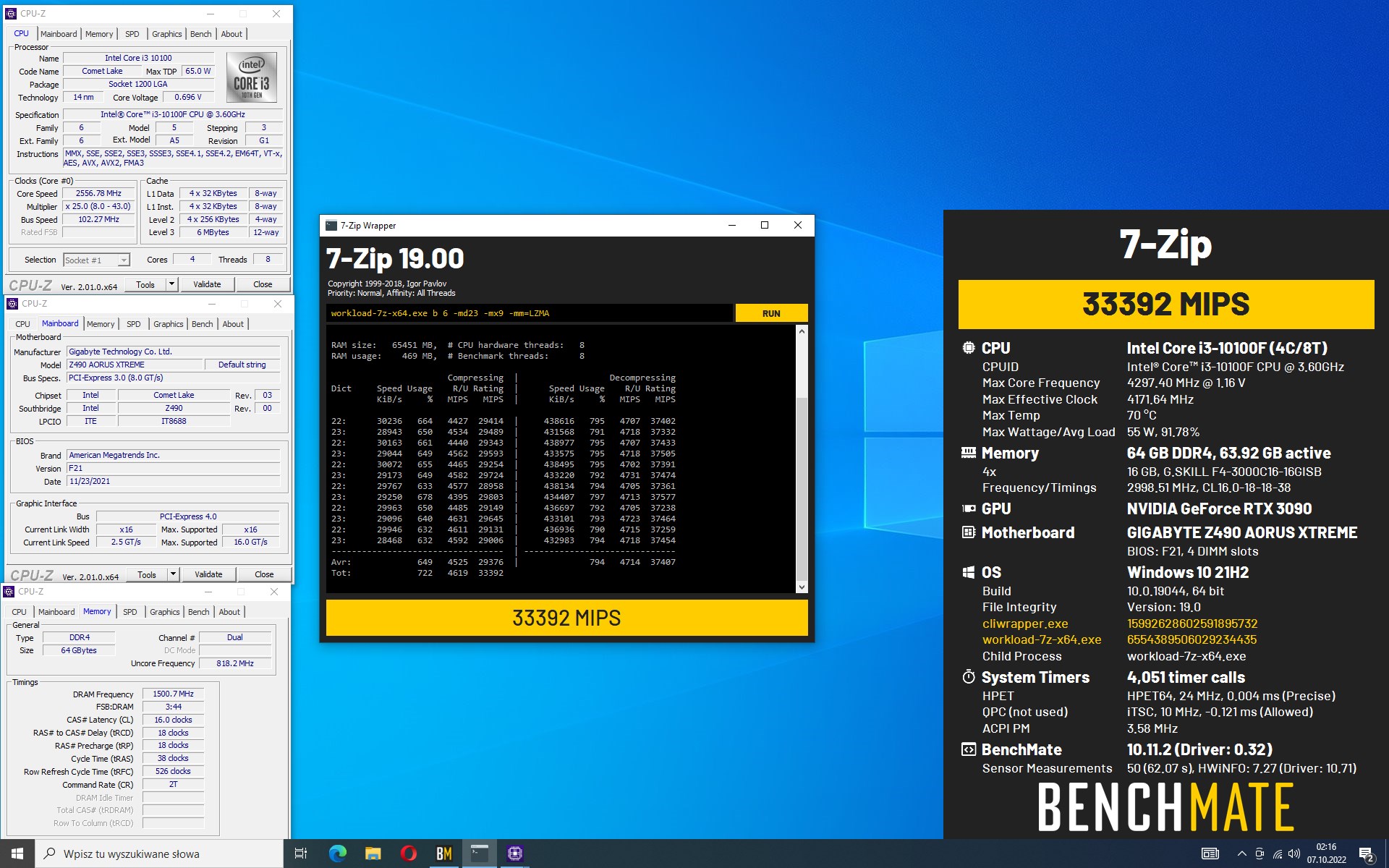1389x868 pixels.
Task: Open Task View in taskbar
Action: coord(301,854)
